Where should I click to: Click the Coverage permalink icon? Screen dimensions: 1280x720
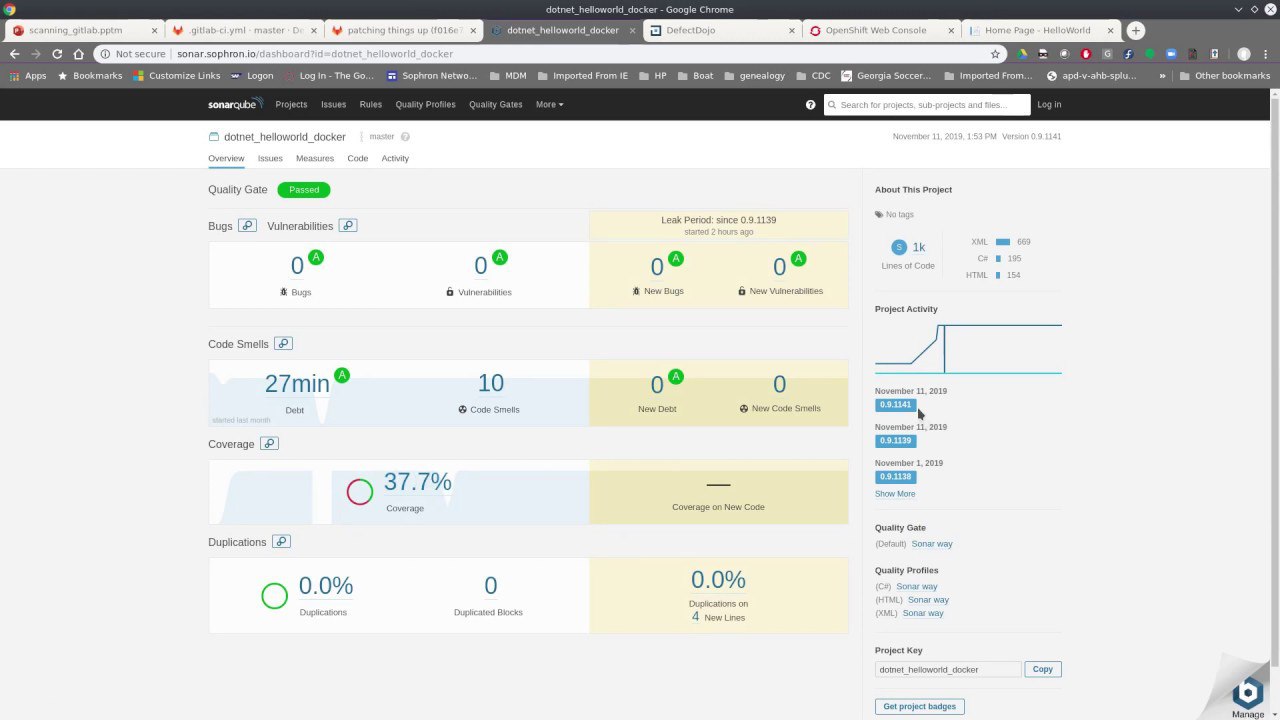(x=269, y=444)
